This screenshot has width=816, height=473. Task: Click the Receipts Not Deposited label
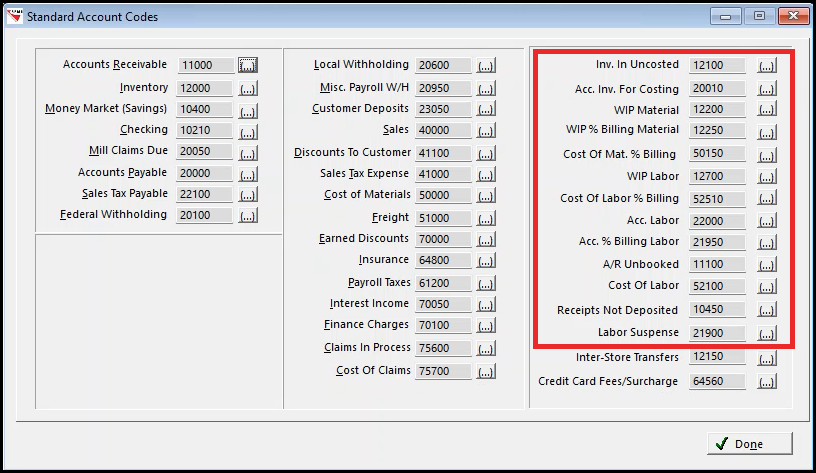[x=618, y=310]
